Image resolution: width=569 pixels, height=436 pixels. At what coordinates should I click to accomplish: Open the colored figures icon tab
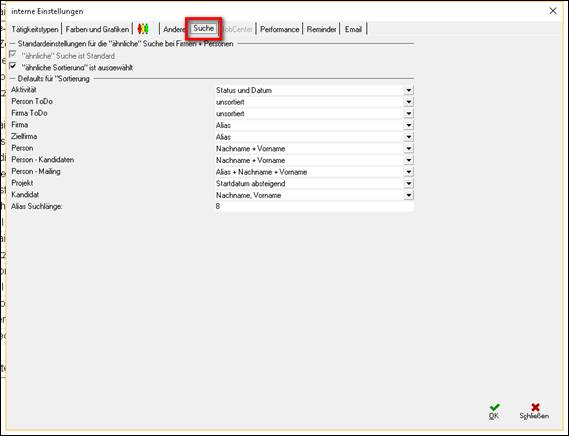143,29
